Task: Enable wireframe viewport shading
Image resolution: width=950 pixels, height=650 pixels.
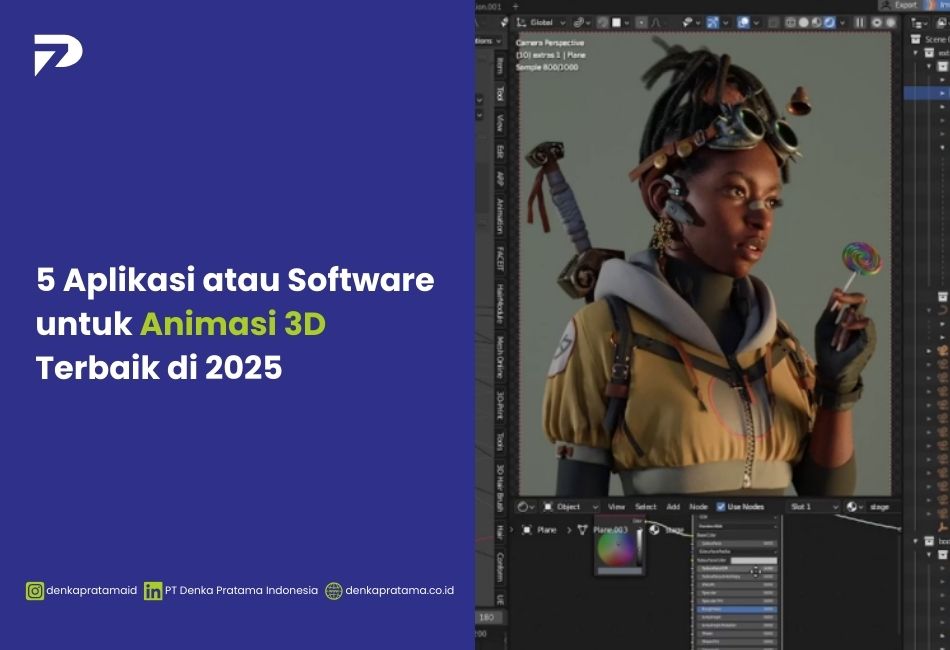Action: click(791, 22)
